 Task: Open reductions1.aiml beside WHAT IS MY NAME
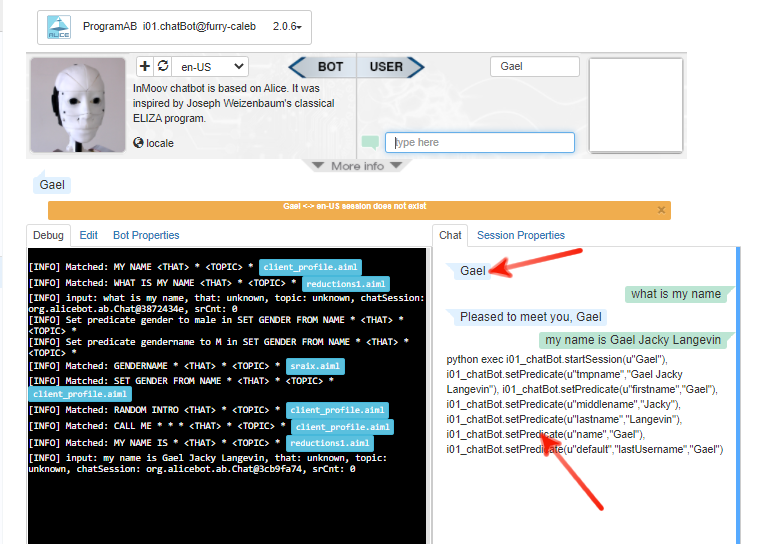(346, 284)
